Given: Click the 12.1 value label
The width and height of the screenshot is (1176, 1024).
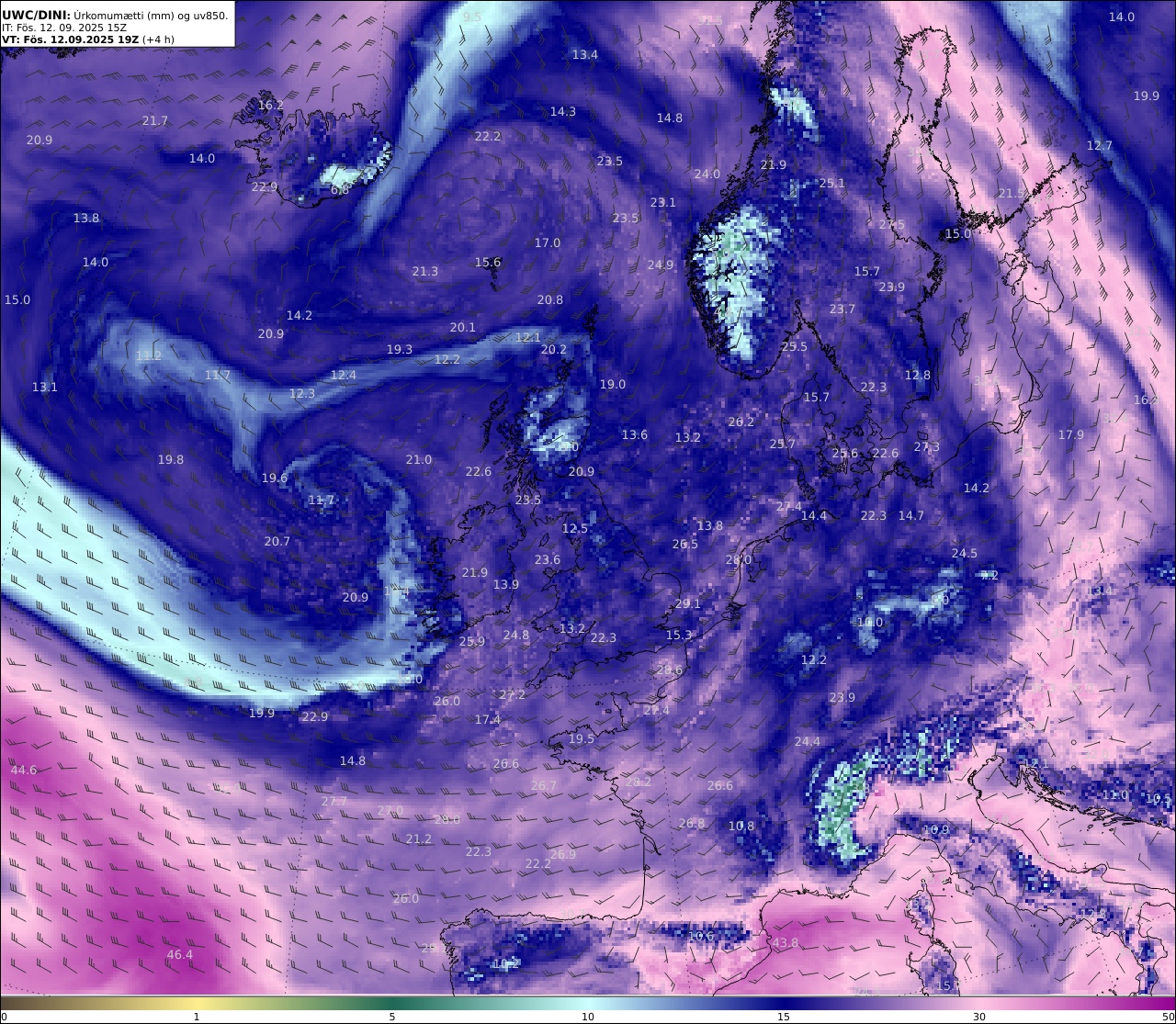Looking at the screenshot, I should coord(528,338).
